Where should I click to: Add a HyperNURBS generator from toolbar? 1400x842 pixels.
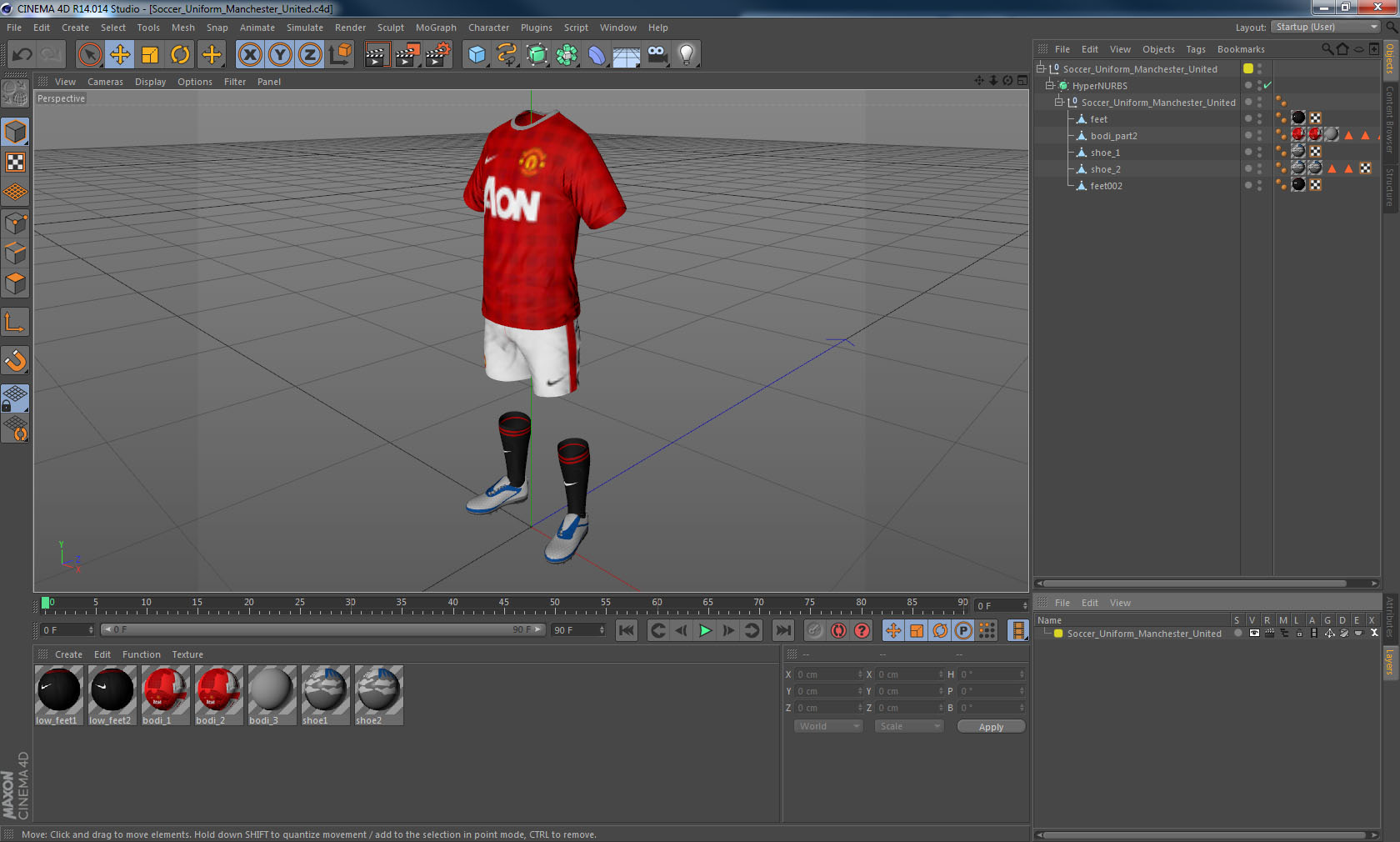point(537,55)
